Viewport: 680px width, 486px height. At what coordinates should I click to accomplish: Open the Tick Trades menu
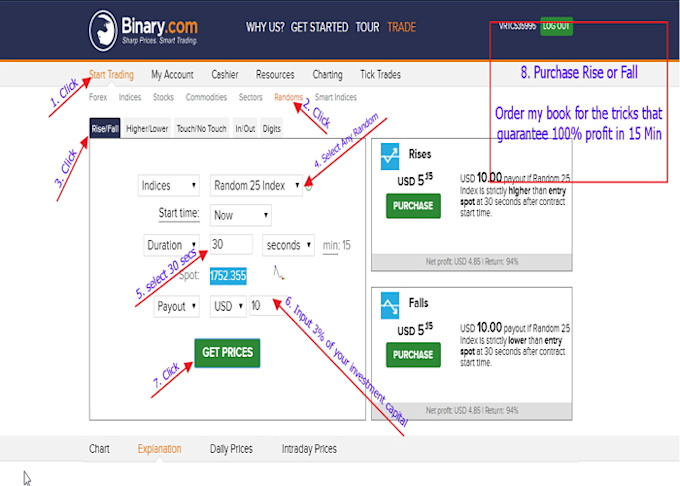pos(380,75)
